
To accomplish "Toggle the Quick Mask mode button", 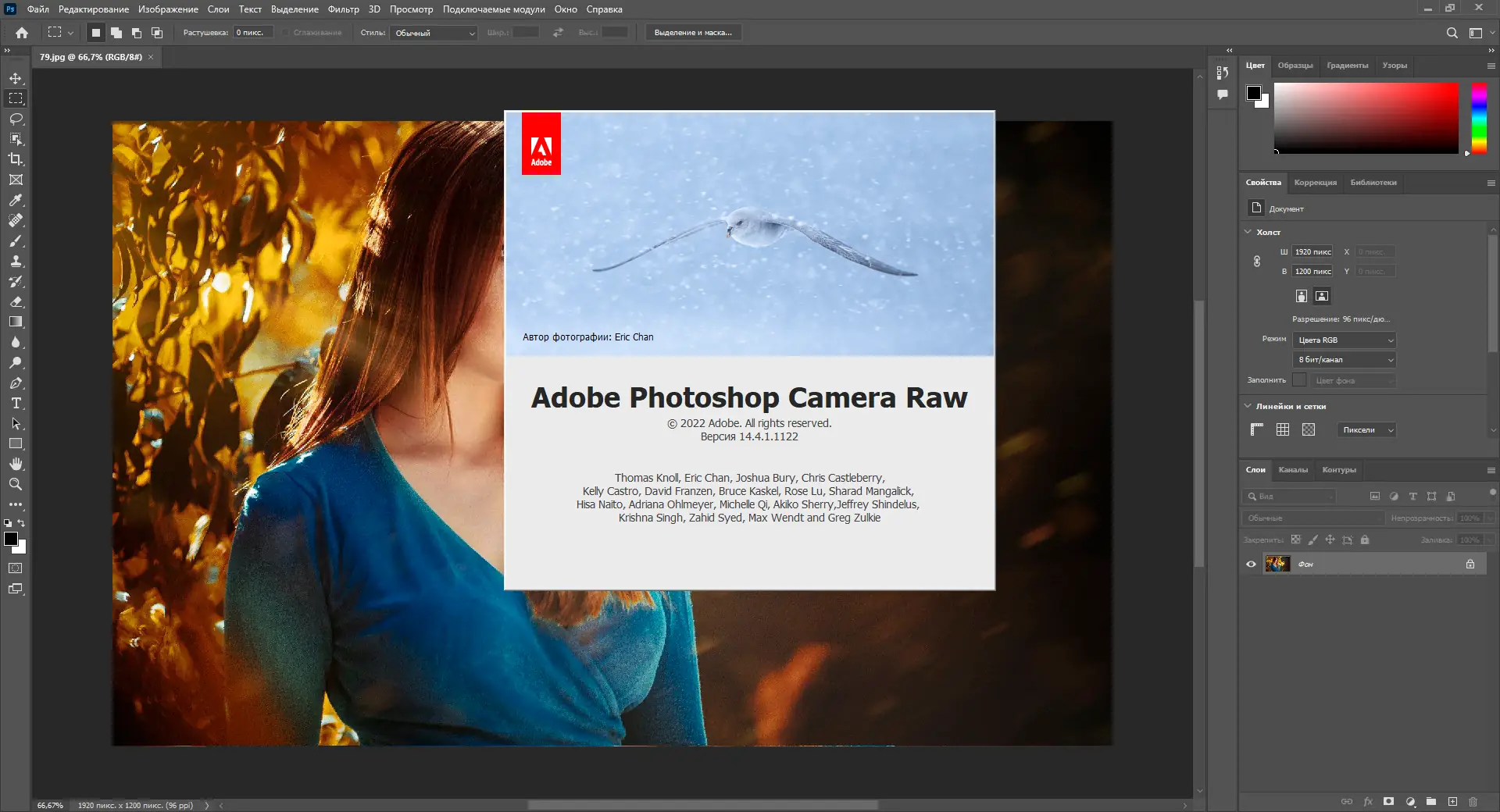I will (x=16, y=568).
